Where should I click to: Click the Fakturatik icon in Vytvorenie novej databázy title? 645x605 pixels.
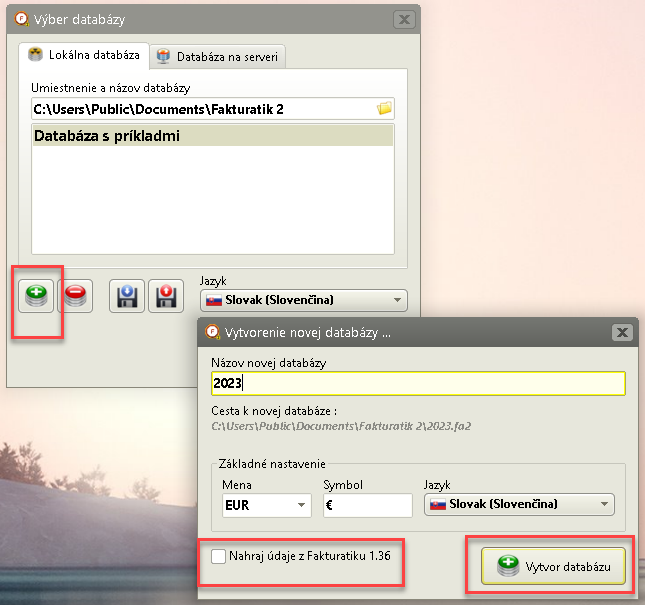(213, 332)
